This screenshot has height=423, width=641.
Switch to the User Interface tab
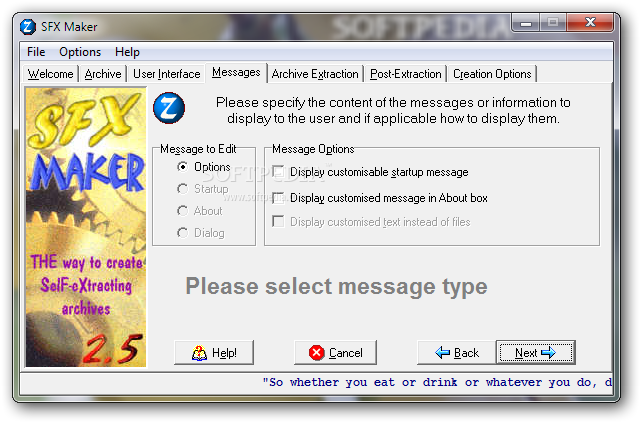click(x=166, y=74)
